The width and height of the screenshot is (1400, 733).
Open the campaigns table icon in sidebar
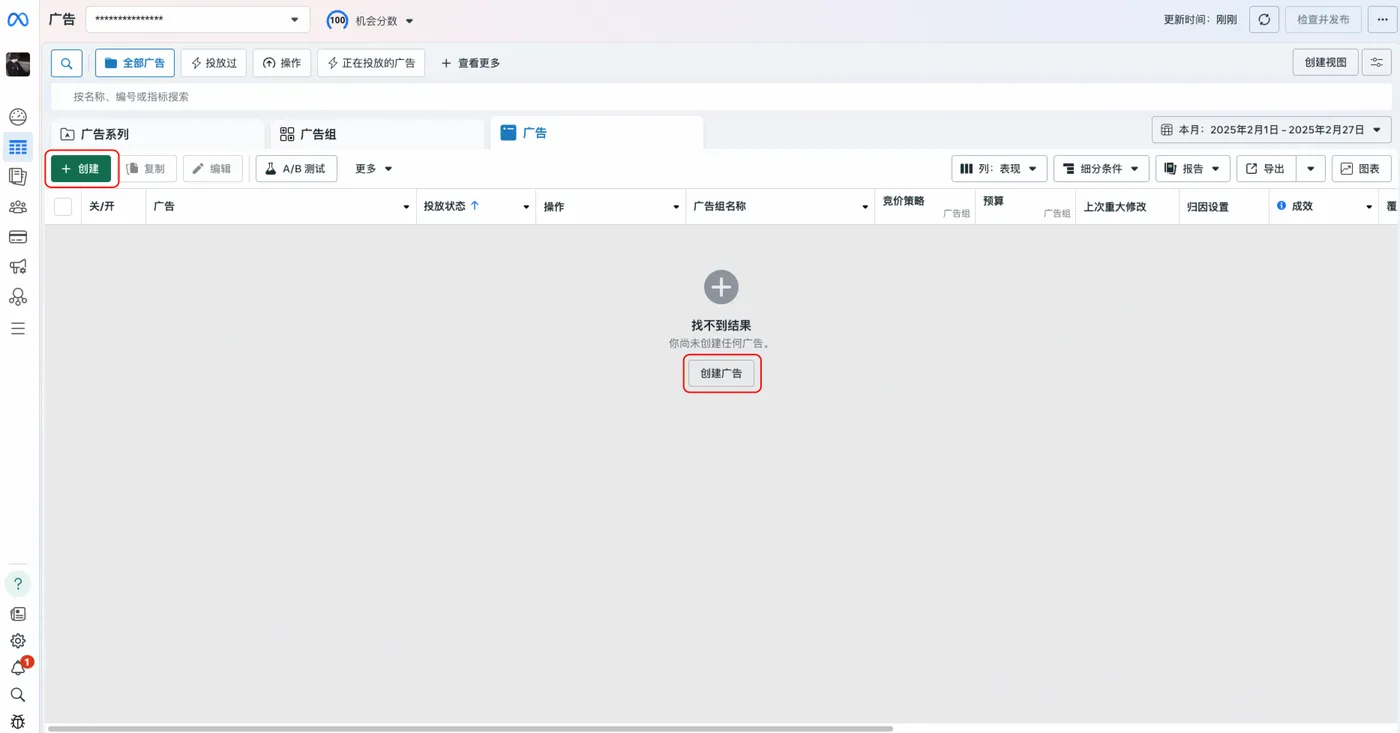pyautogui.click(x=18, y=147)
